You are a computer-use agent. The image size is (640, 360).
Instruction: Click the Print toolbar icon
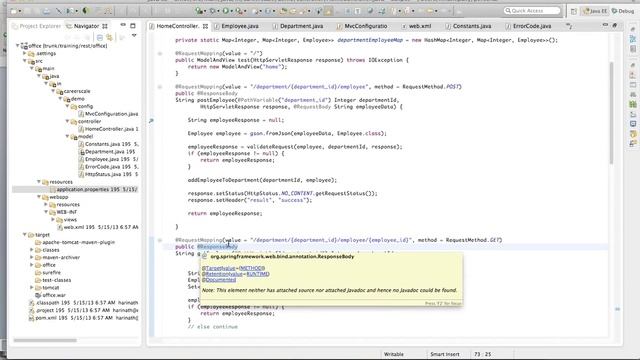47,11
